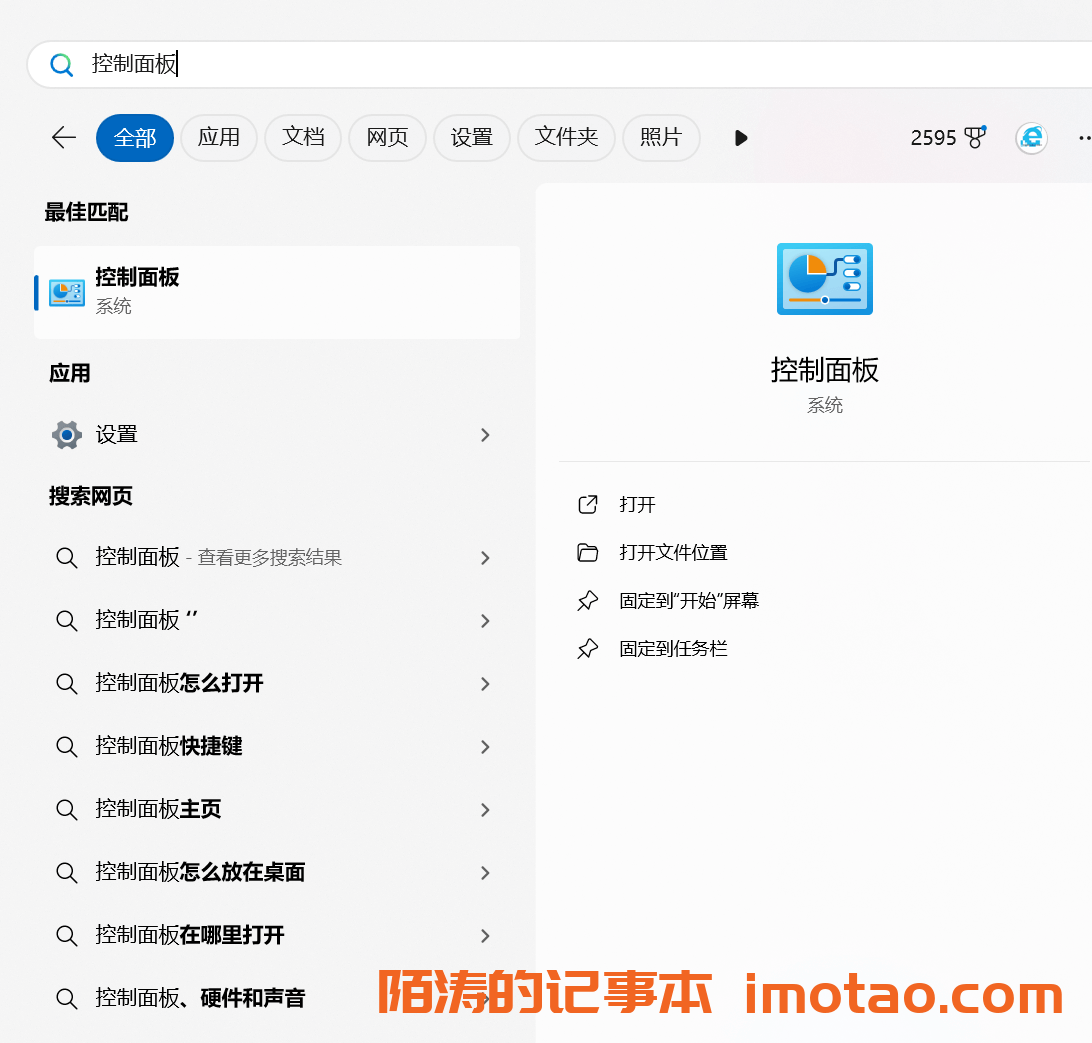Screen dimensions: 1092x1043
Task: Click the folder icon for open file location
Action: (588, 553)
